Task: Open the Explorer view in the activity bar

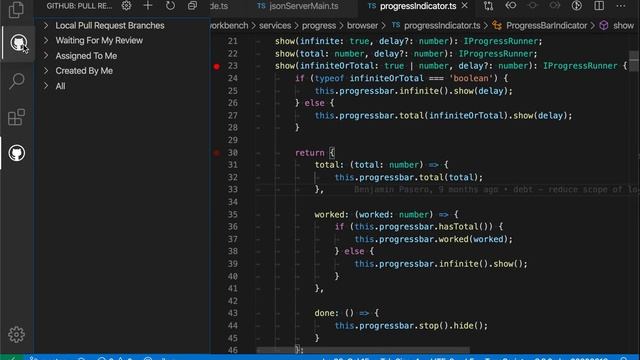Action: coord(16,9)
